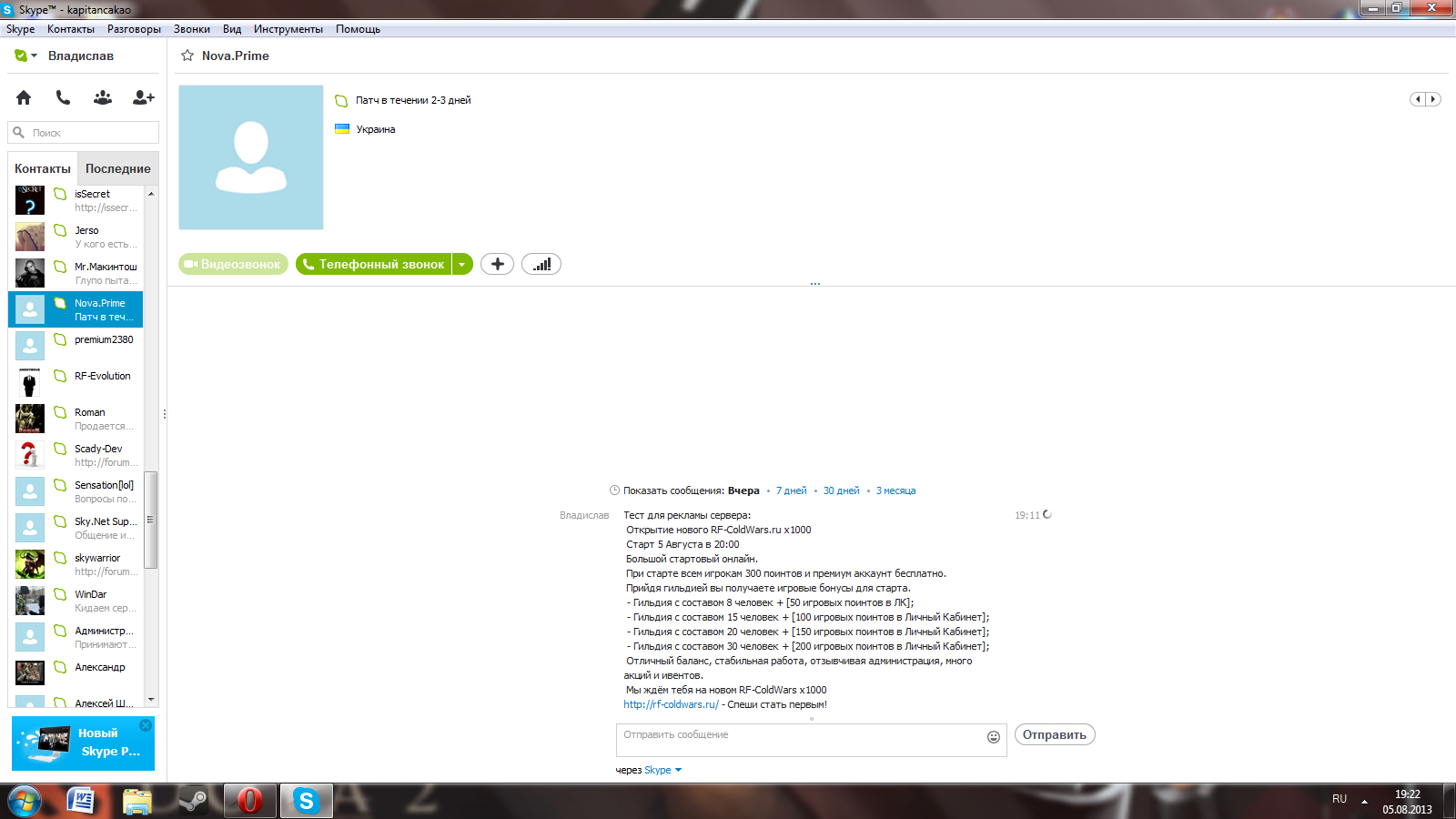Focus the Поиск search field
This screenshot has width=1456, height=819.
84,133
